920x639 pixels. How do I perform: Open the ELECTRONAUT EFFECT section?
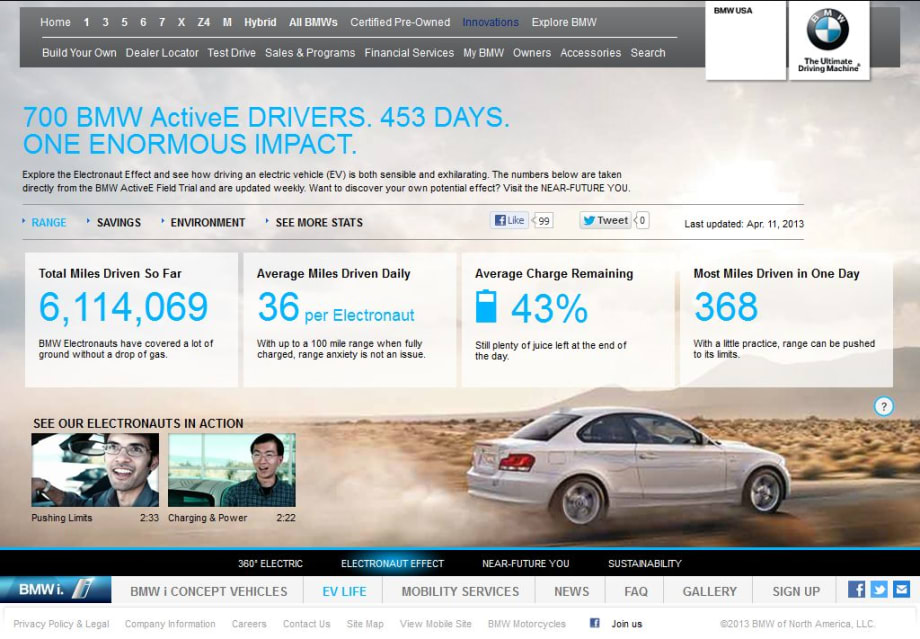point(393,563)
